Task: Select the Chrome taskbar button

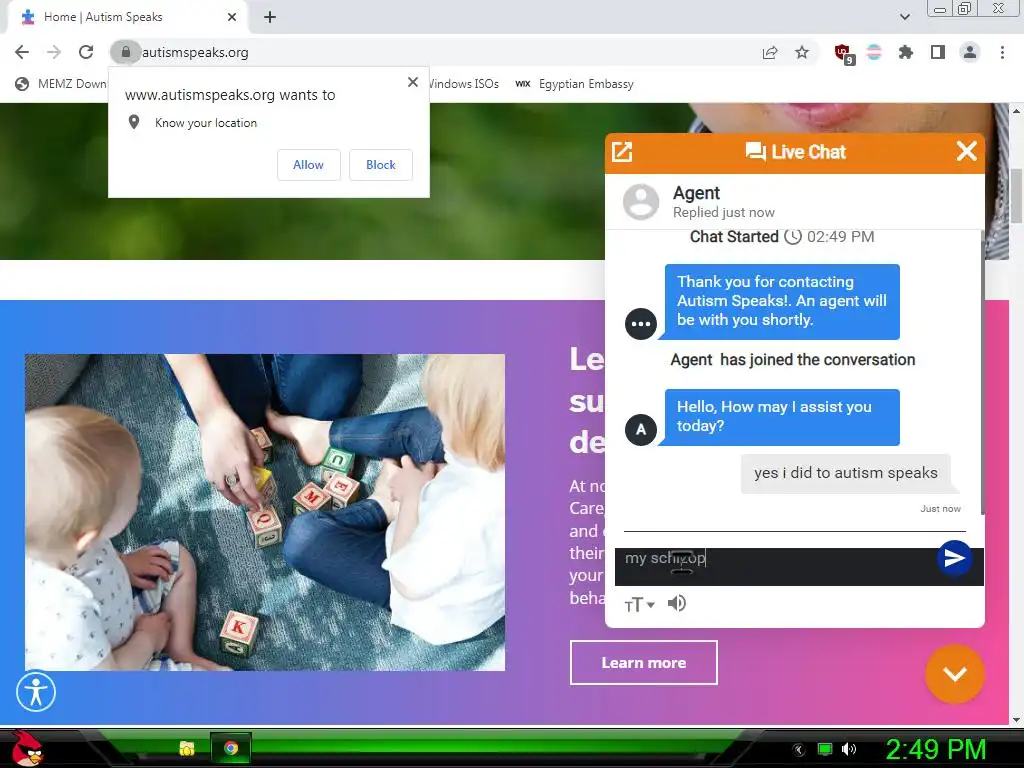Action: click(231, 748)
